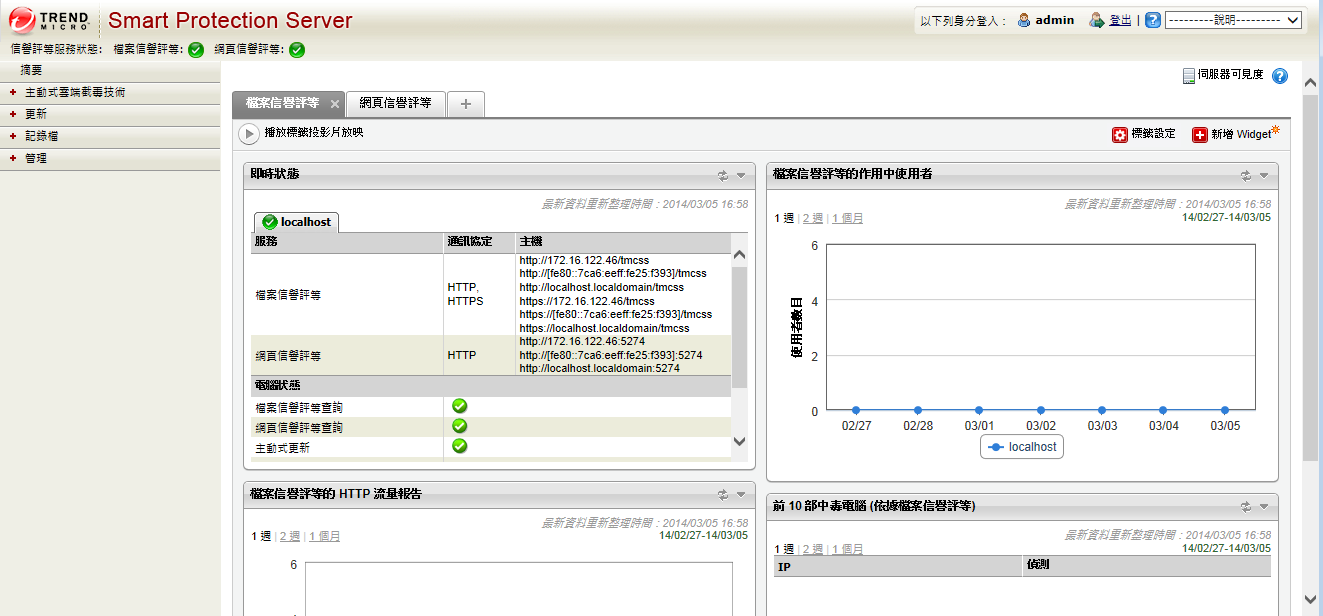Click the play tab slideshow icon
The height and width of the screenshot is (616, 1323).
click(x=249, y=134)
